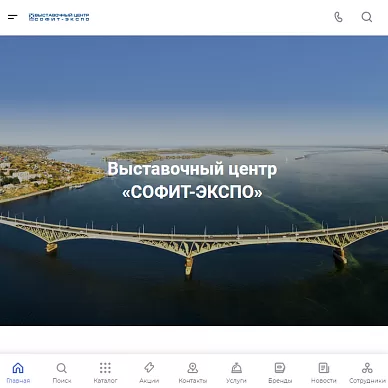Open the Новости news tab
The height and width of the screenshot is (388, 388).
pyautogui.click(x=324, y=373)
